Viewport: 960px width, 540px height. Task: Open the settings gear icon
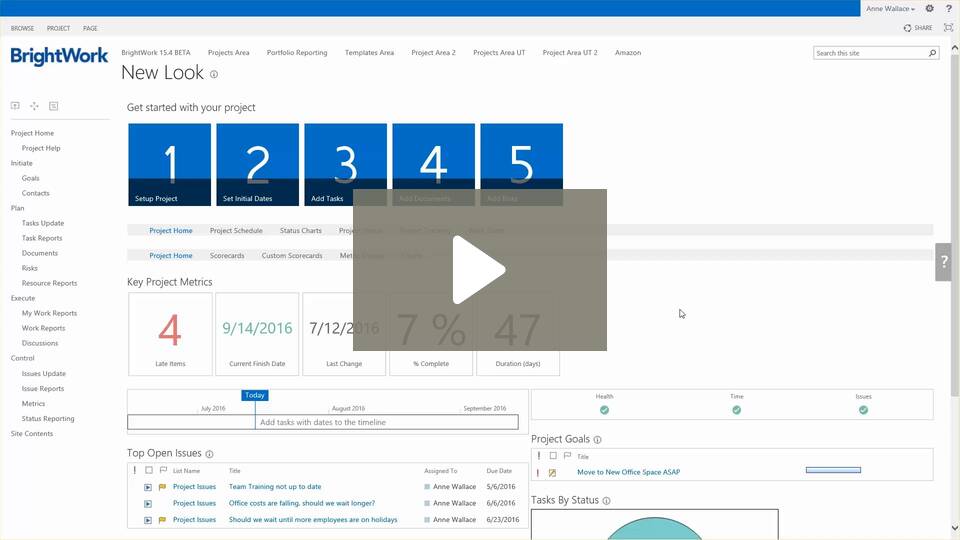929,9
